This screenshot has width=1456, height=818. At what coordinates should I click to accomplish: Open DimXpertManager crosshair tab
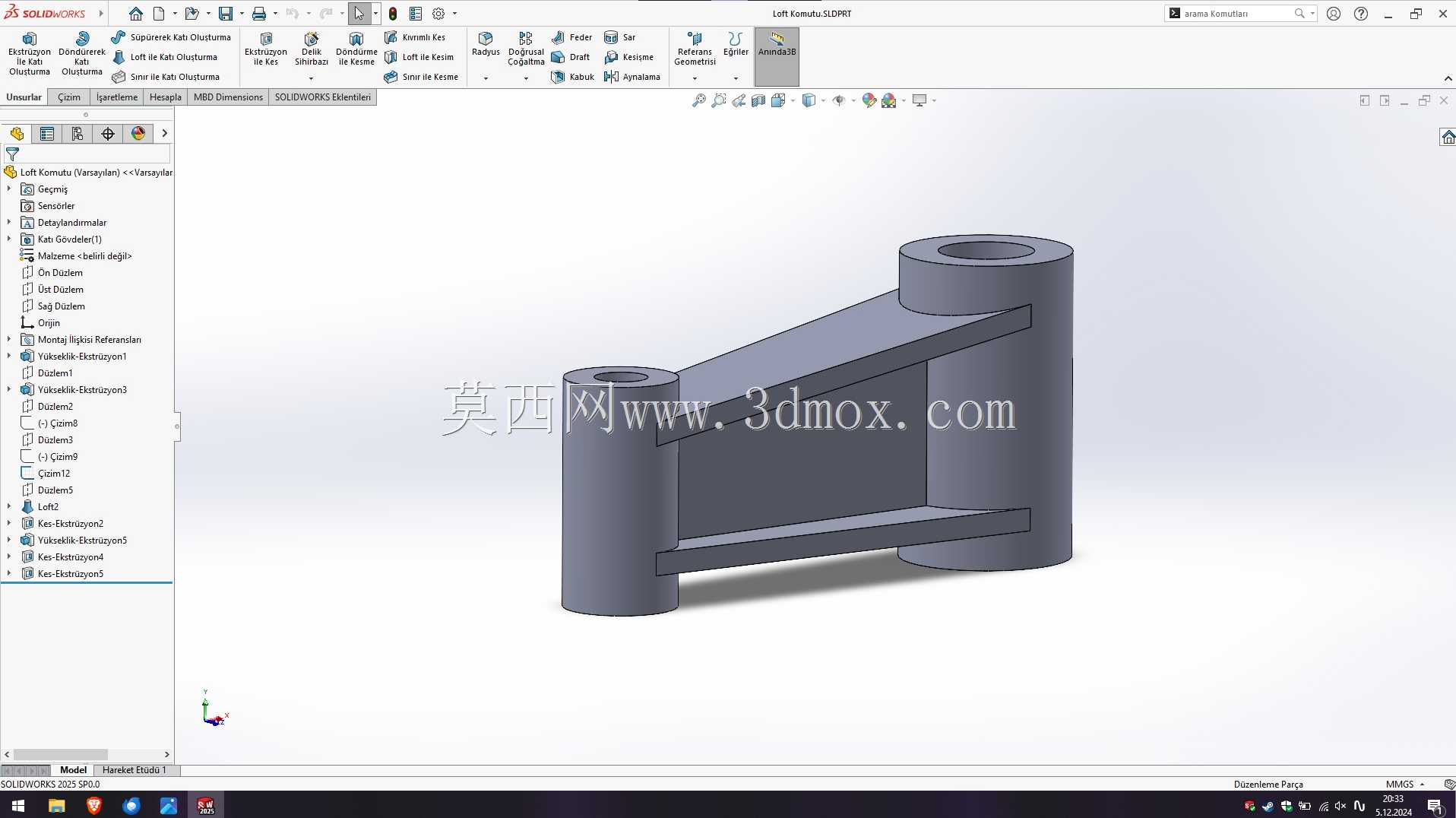coord(108,134)
